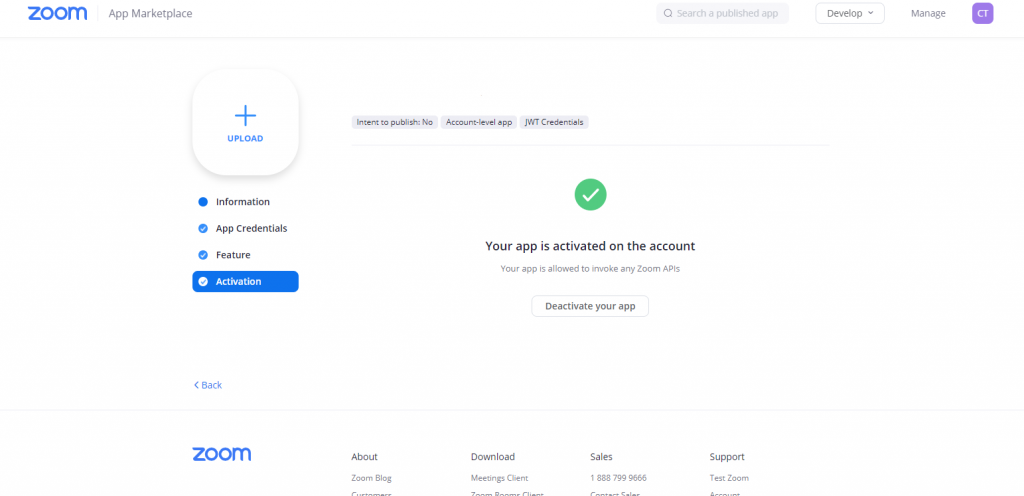
Task: Go to the App Credentials step
Action: 251,229
